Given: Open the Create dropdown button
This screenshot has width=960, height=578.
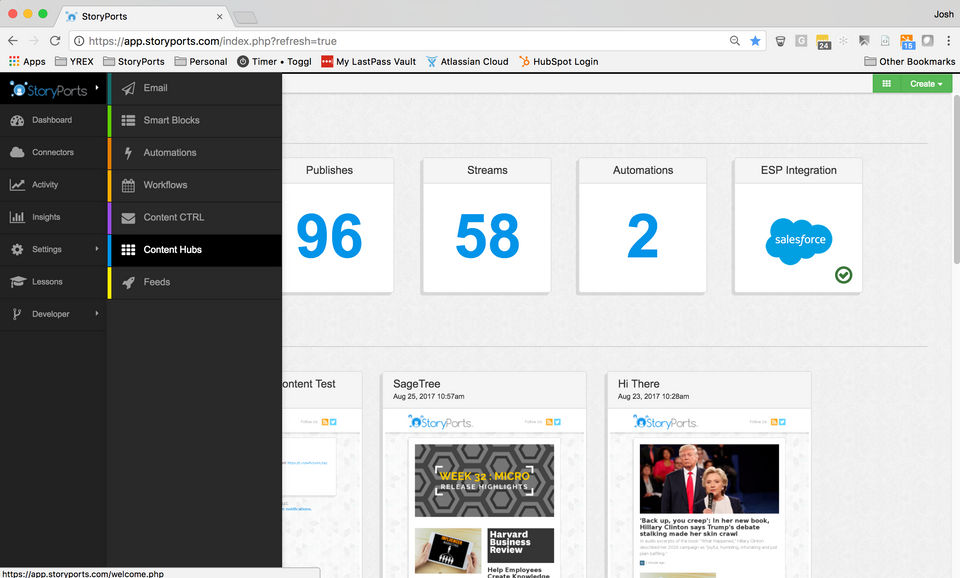Looking at the screenshot, I should [x=926, y=84].
